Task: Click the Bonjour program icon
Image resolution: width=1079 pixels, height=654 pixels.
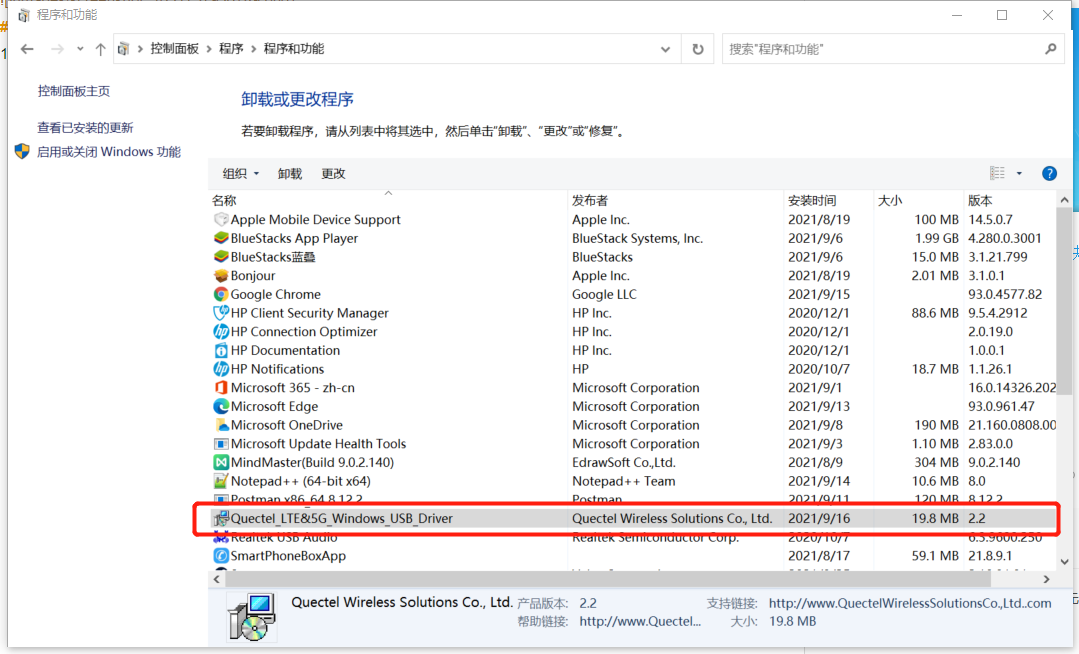Action: (x=221, y=275)
